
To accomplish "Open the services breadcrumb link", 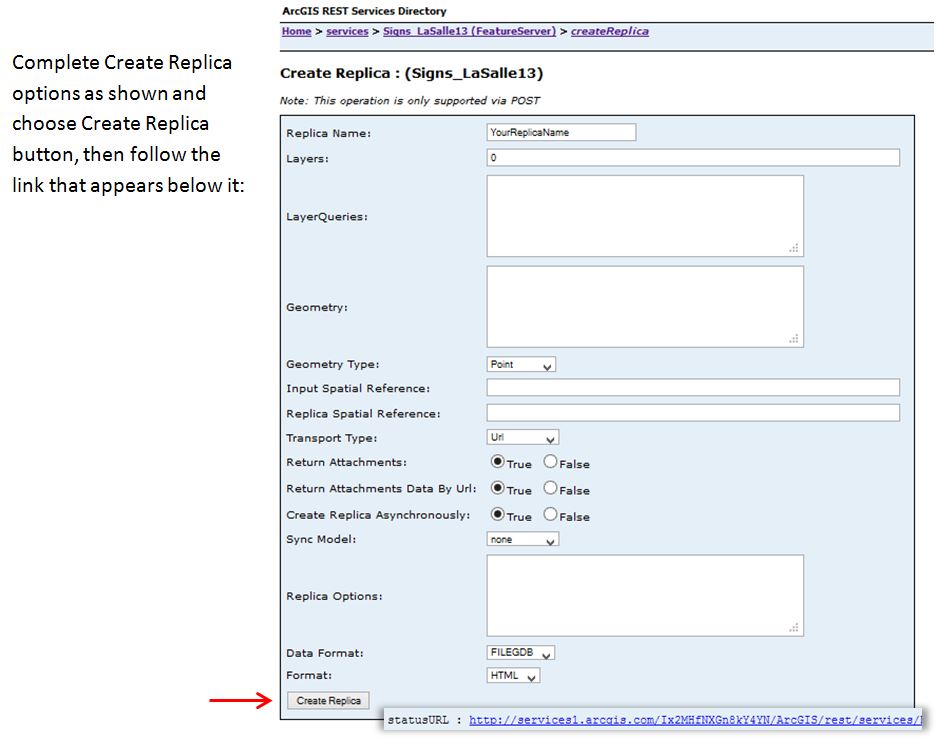I will pos(347,31).
